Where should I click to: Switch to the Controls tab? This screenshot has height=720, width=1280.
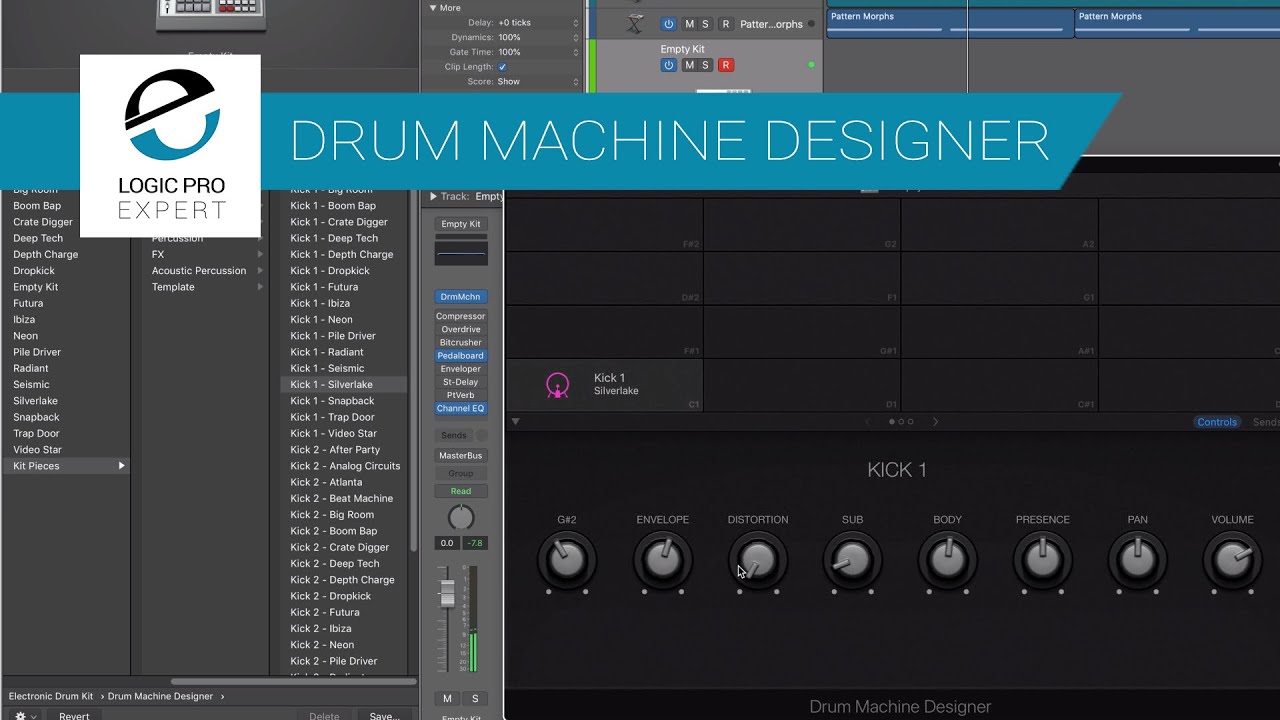point(1217,422)
